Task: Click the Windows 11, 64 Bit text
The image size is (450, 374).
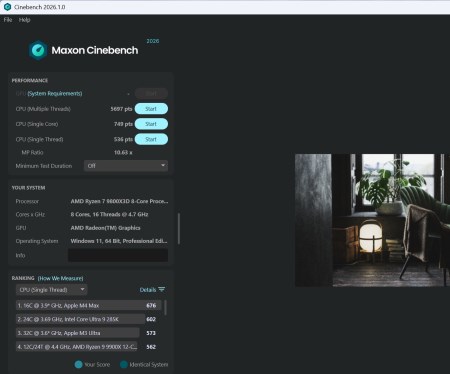Action: pyautogui.click(x=119, y=241)
